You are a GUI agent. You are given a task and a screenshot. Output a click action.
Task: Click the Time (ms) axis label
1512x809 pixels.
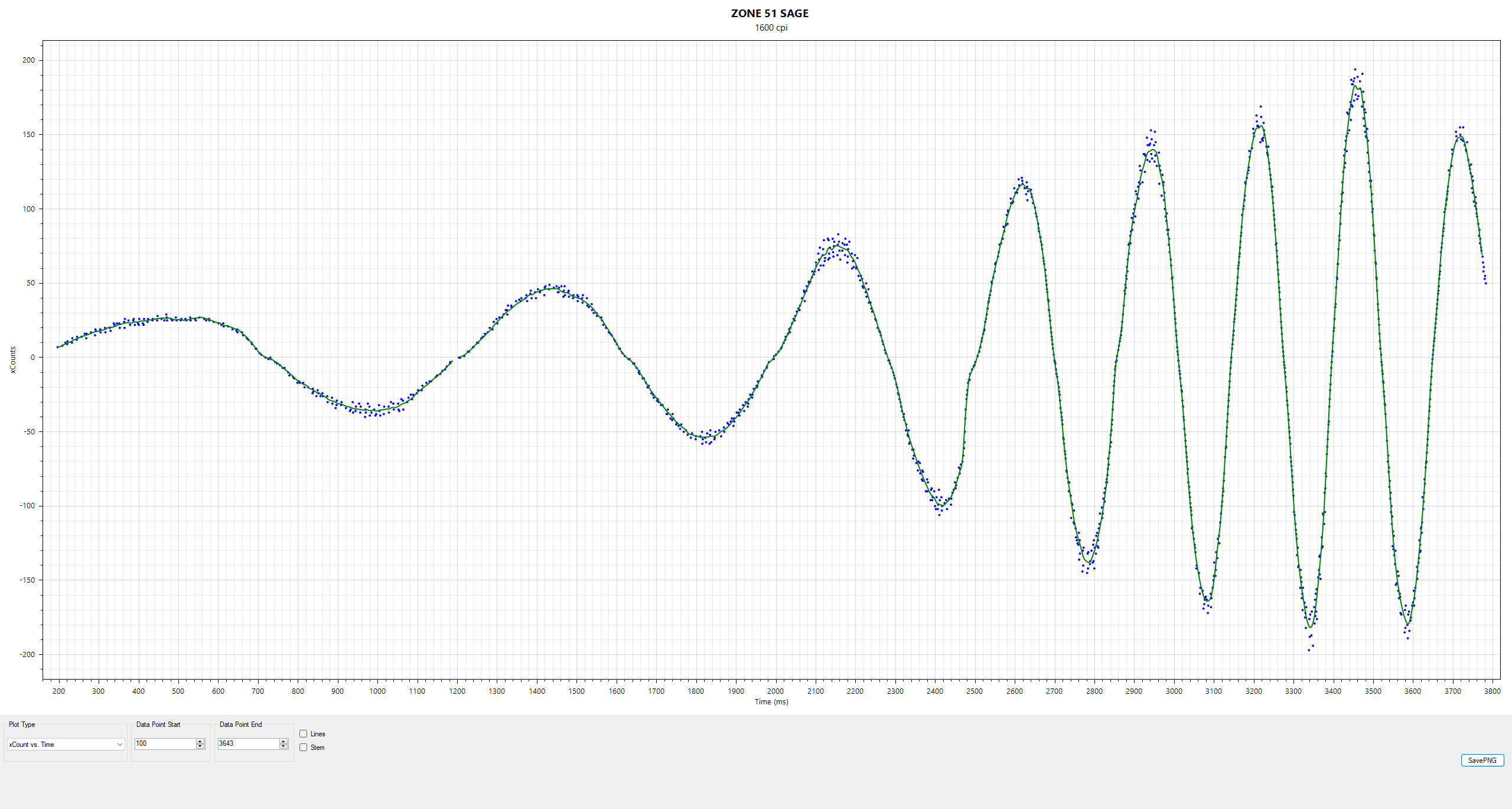click(x=771, y=702)
